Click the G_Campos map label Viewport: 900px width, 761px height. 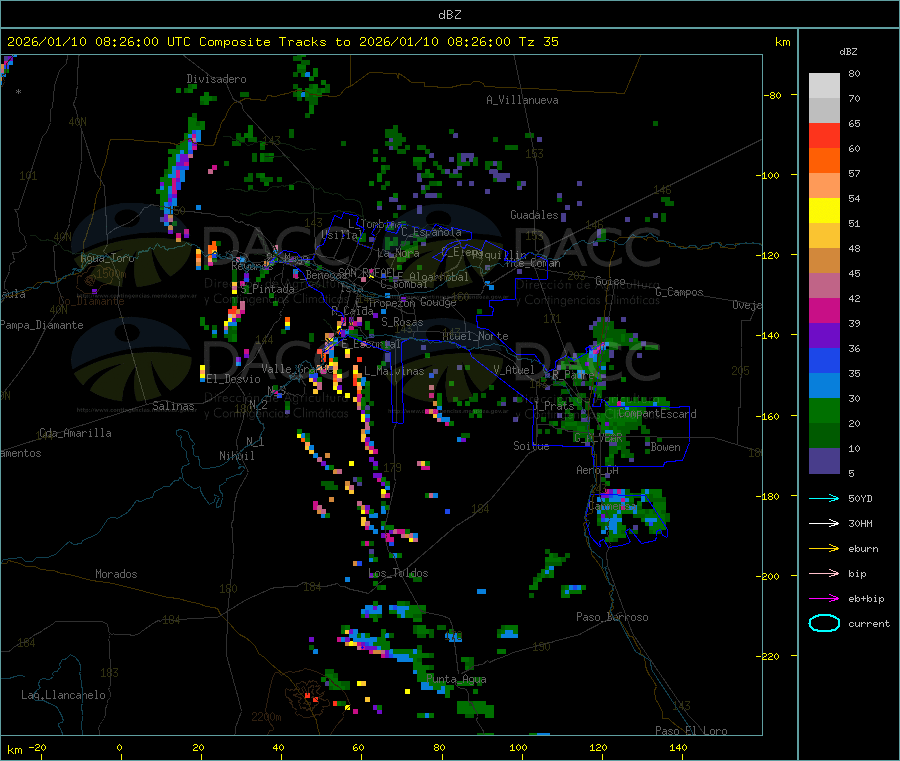click(x=680, y=292)
